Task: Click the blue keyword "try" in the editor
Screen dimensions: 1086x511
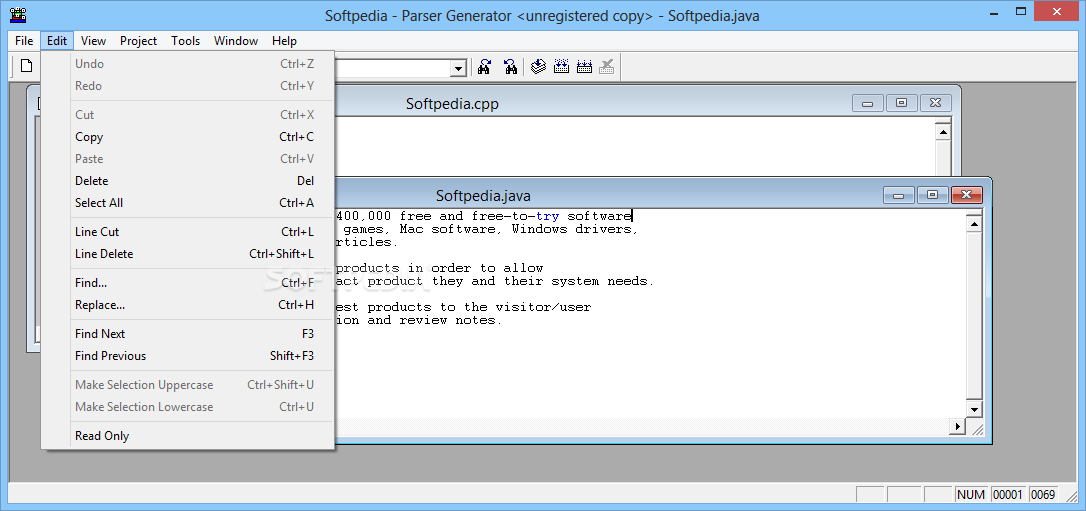Action: click(x=547, y=217)
